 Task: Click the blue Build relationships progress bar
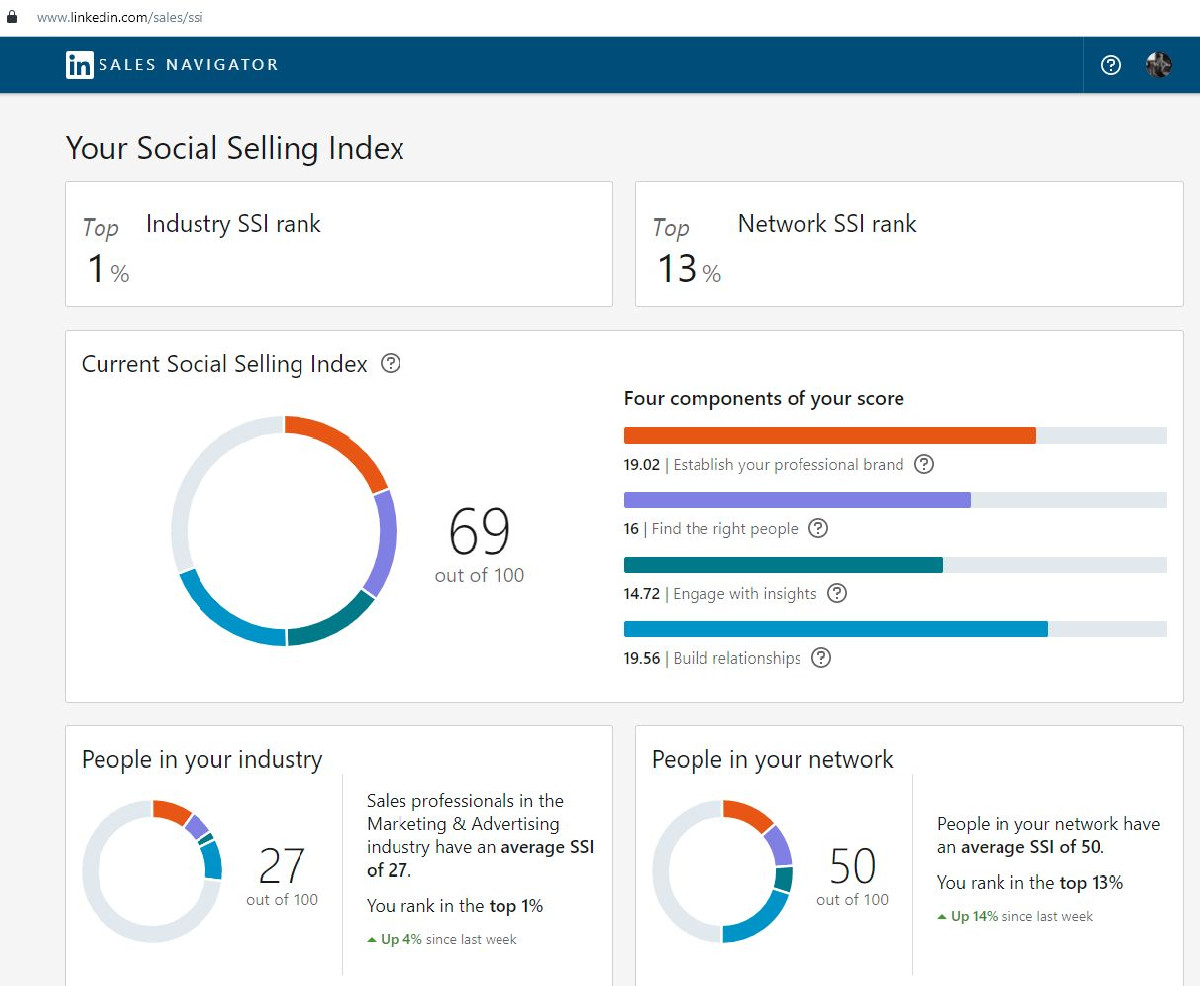click(x=895, y=629)
